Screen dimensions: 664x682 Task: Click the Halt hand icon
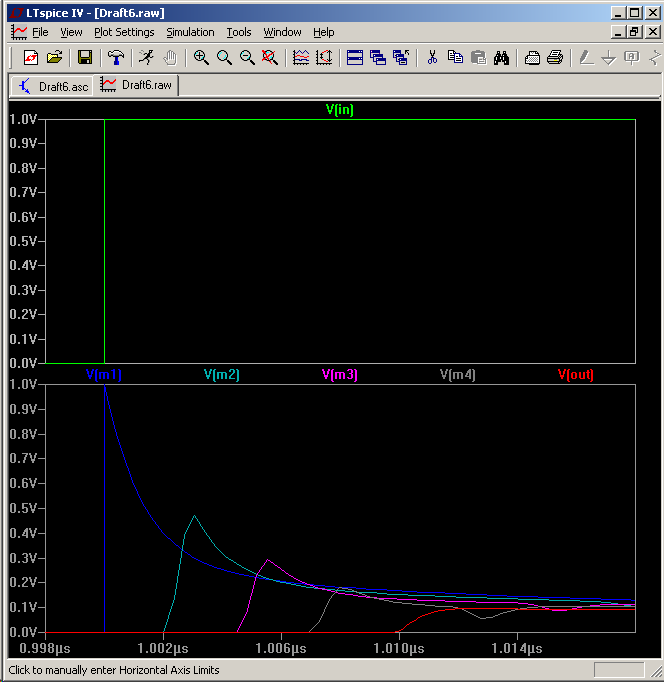tap(170, 57)
